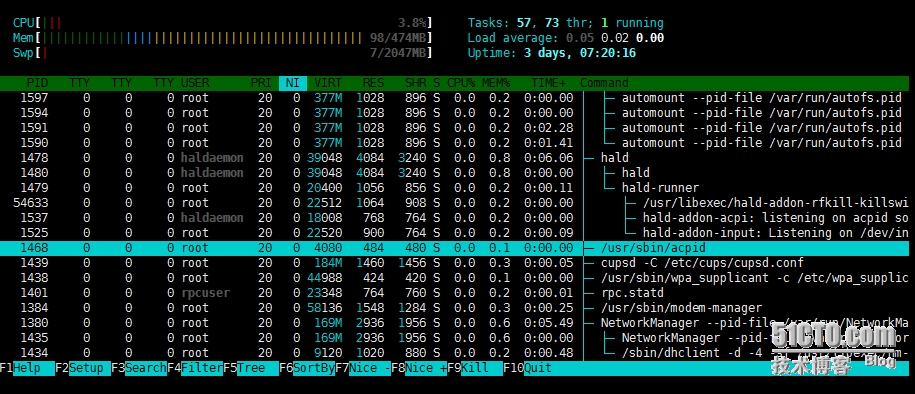Viewport: 915px width, 394px height.
Task: Select automount row with PID 1597
Action: click(x=455, y=98)
